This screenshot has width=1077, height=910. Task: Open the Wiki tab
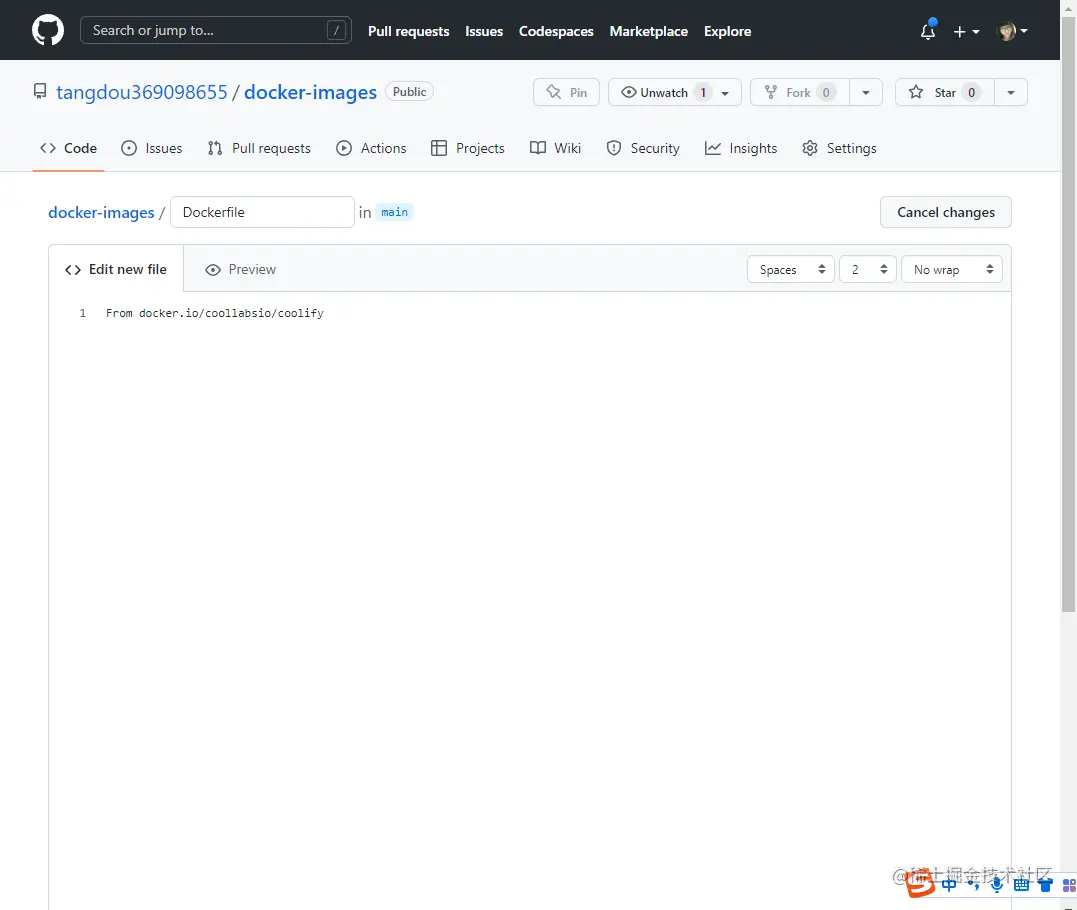pos(556,148)
